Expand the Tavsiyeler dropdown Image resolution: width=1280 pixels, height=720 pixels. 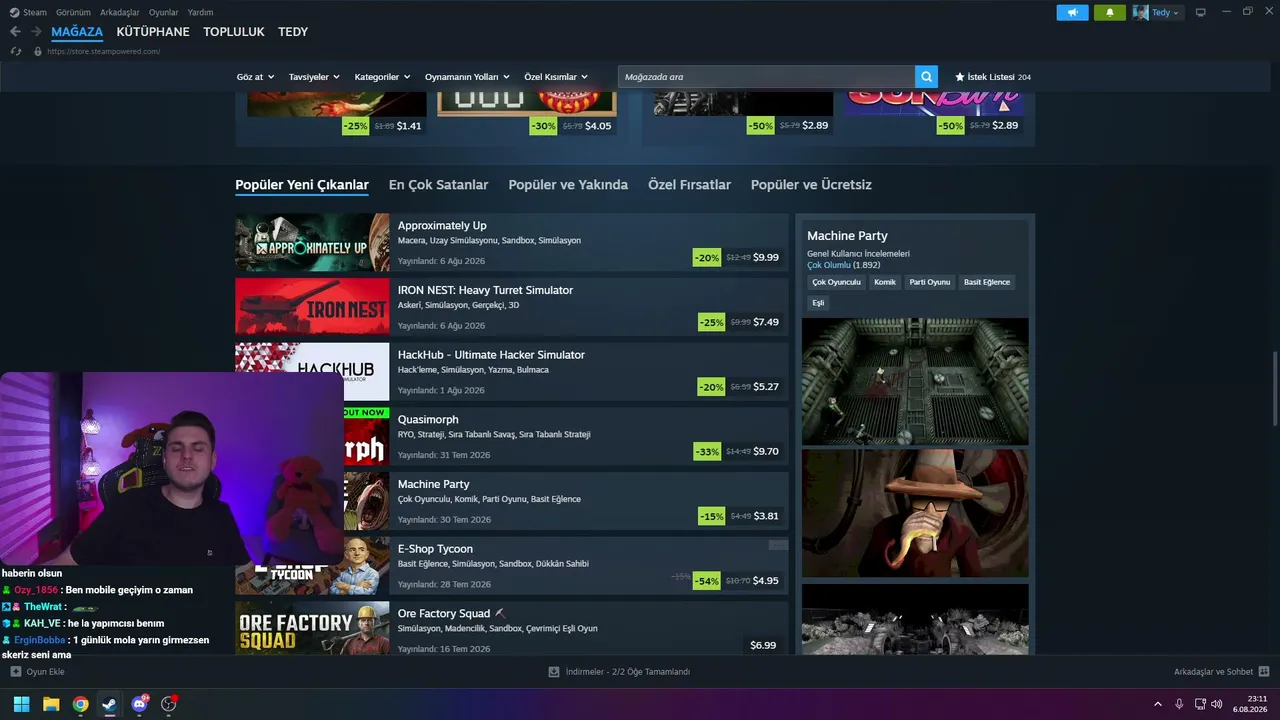point(314,77)
